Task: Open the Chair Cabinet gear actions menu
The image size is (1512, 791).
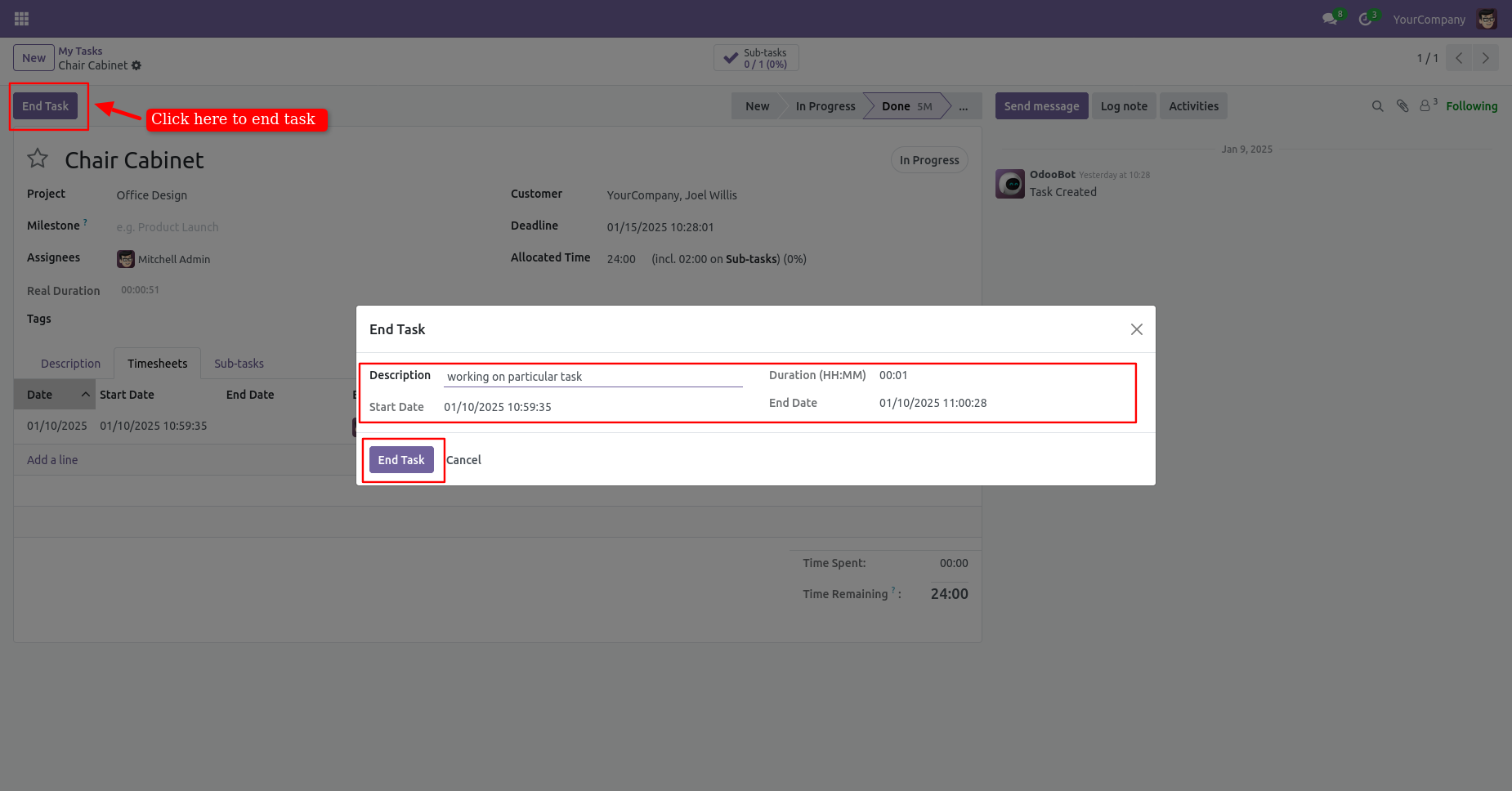Action: coord(136,65)
